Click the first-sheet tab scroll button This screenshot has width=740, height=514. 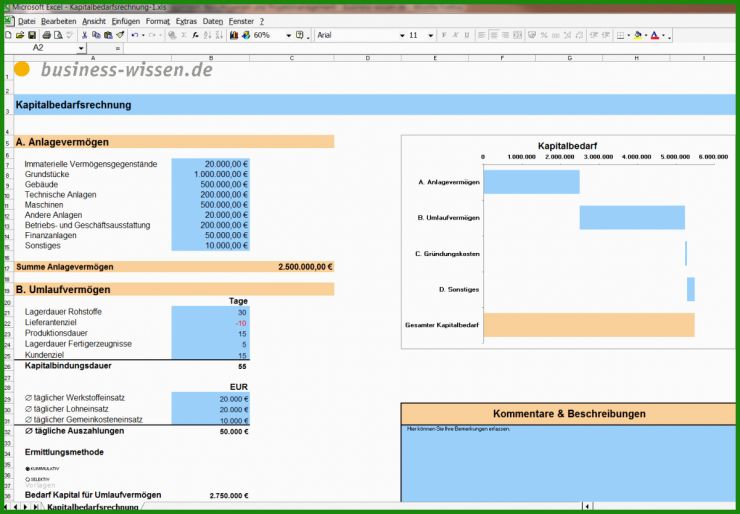pyautogui.click(x=7, y=507)
